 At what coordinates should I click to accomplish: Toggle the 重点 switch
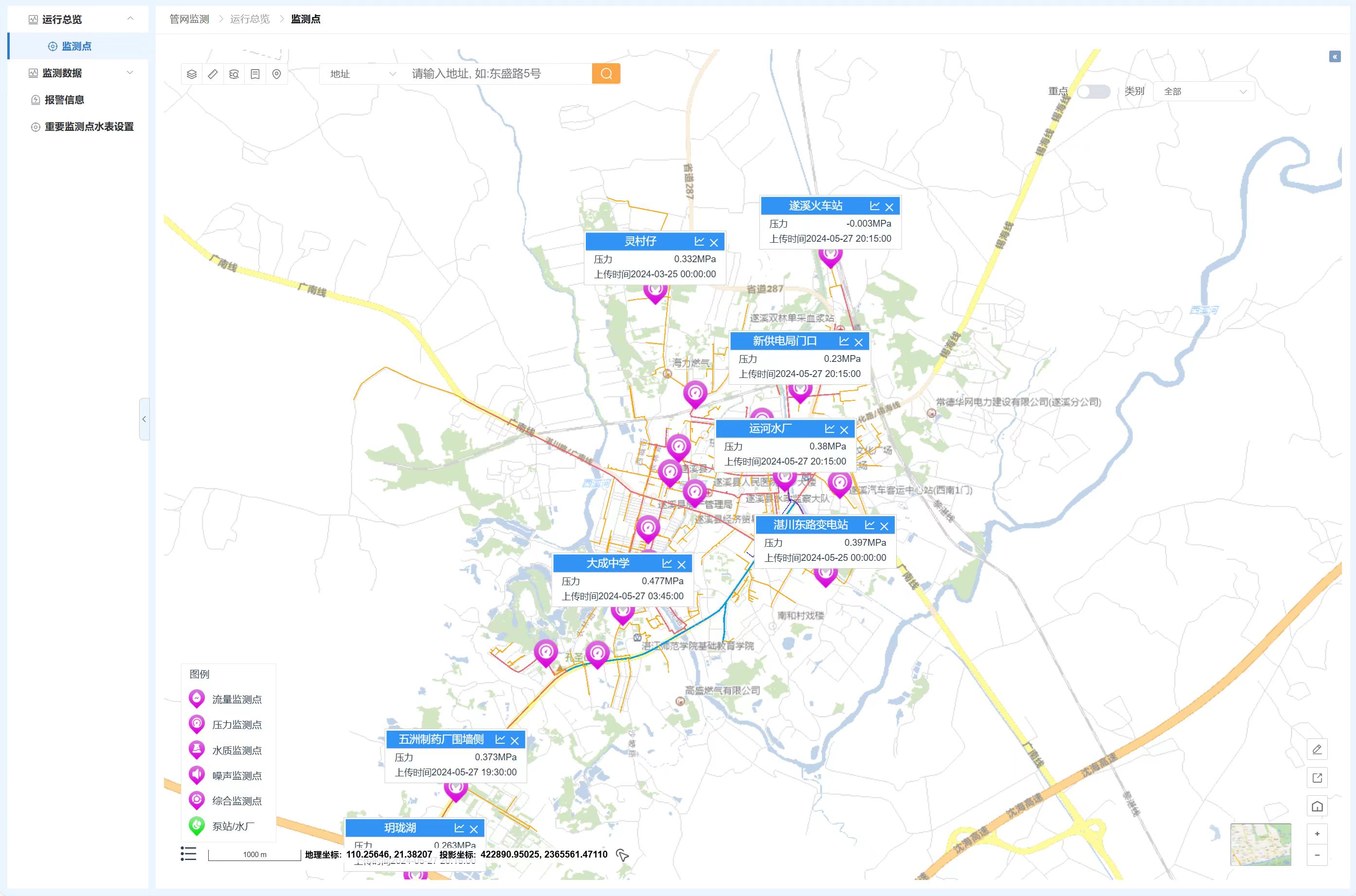1093,91
